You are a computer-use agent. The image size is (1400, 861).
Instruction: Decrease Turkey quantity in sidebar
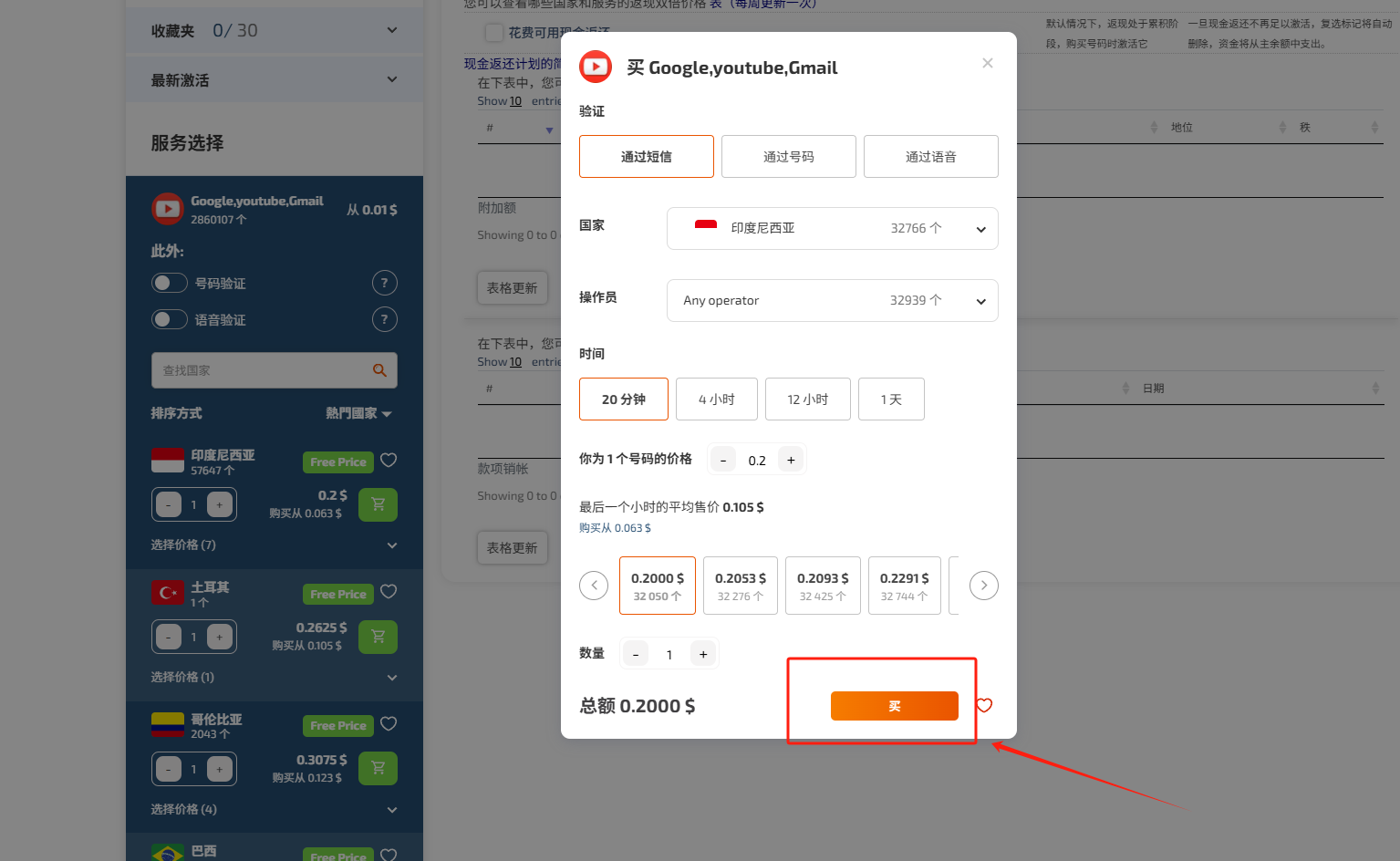click(x=169, y=637)
